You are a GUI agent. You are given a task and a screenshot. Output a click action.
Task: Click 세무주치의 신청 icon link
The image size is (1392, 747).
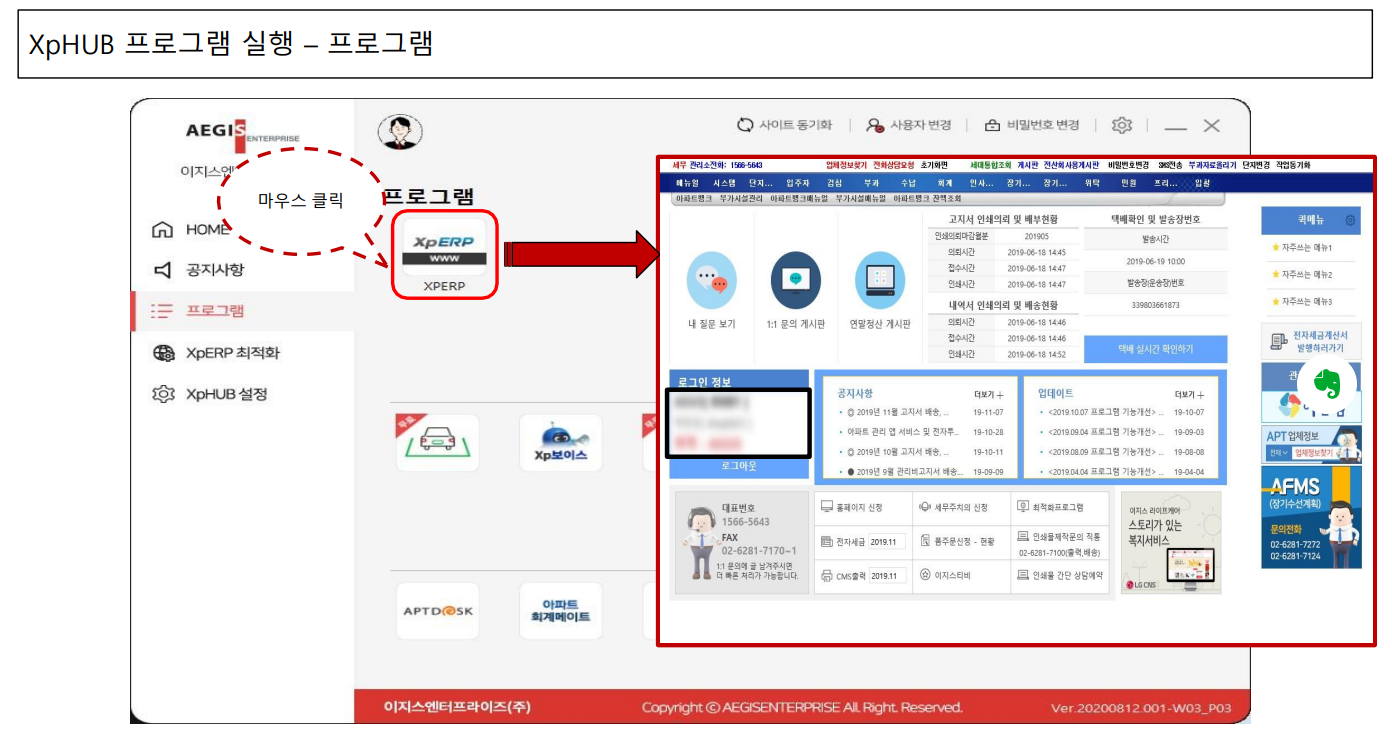pyautogui.click(x=954, y=507)
